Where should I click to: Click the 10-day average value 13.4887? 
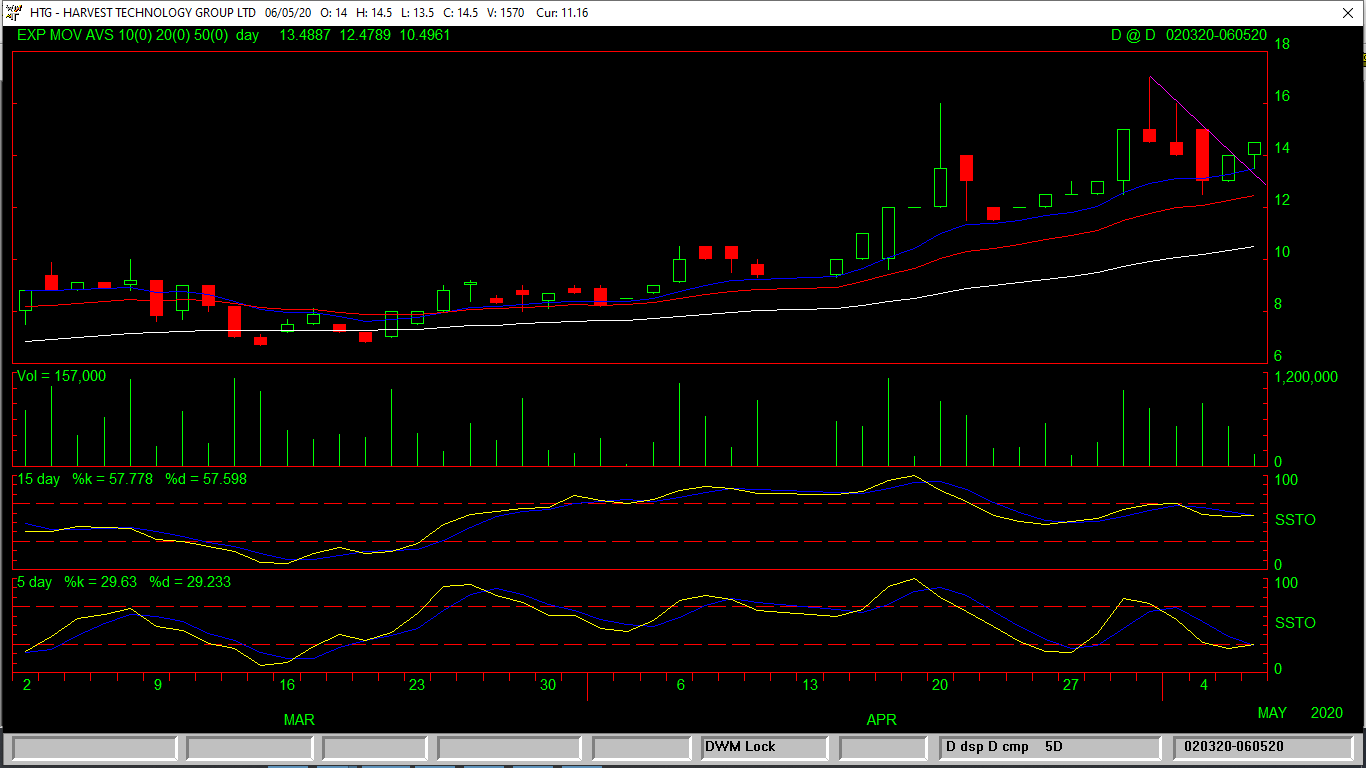(305, 35)
